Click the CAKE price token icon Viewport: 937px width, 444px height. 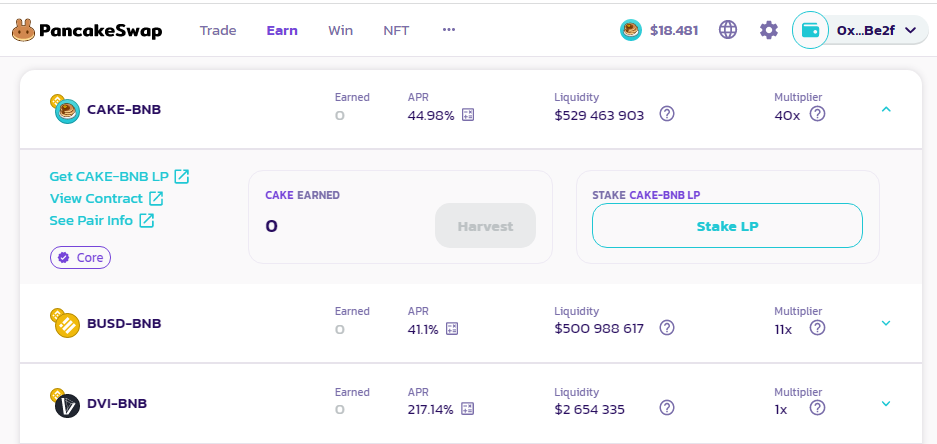631,30
